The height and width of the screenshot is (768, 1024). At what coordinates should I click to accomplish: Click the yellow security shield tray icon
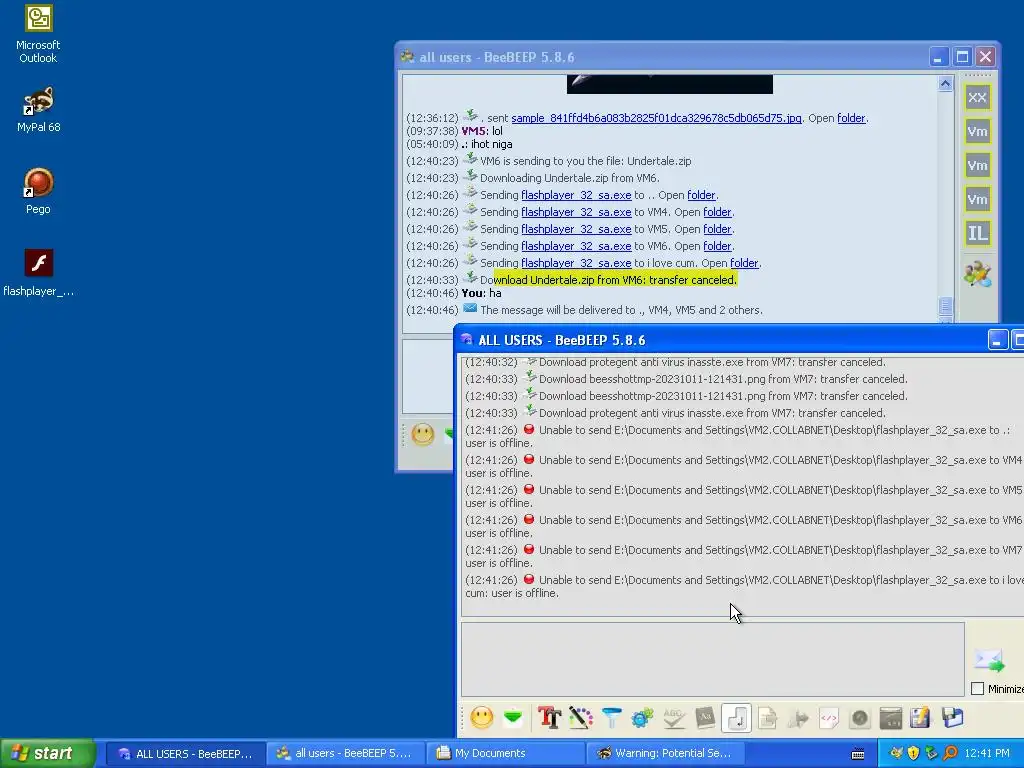tap(914, 753)
